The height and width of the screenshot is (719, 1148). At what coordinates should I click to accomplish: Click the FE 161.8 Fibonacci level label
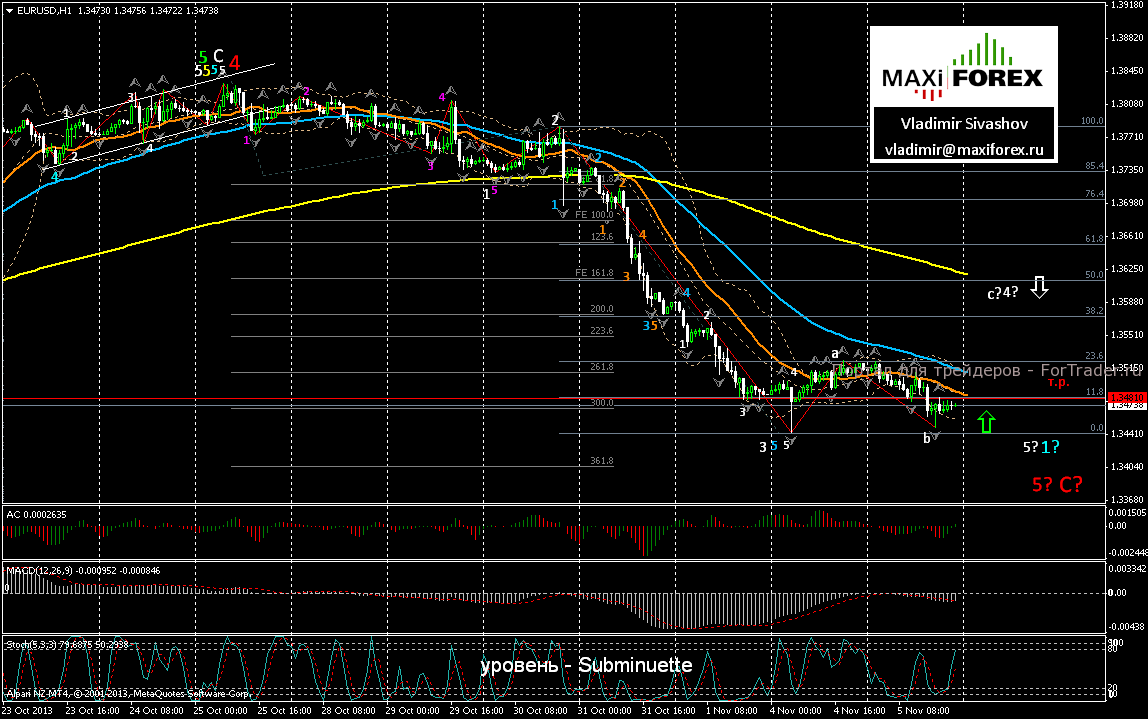coord(593,272)
